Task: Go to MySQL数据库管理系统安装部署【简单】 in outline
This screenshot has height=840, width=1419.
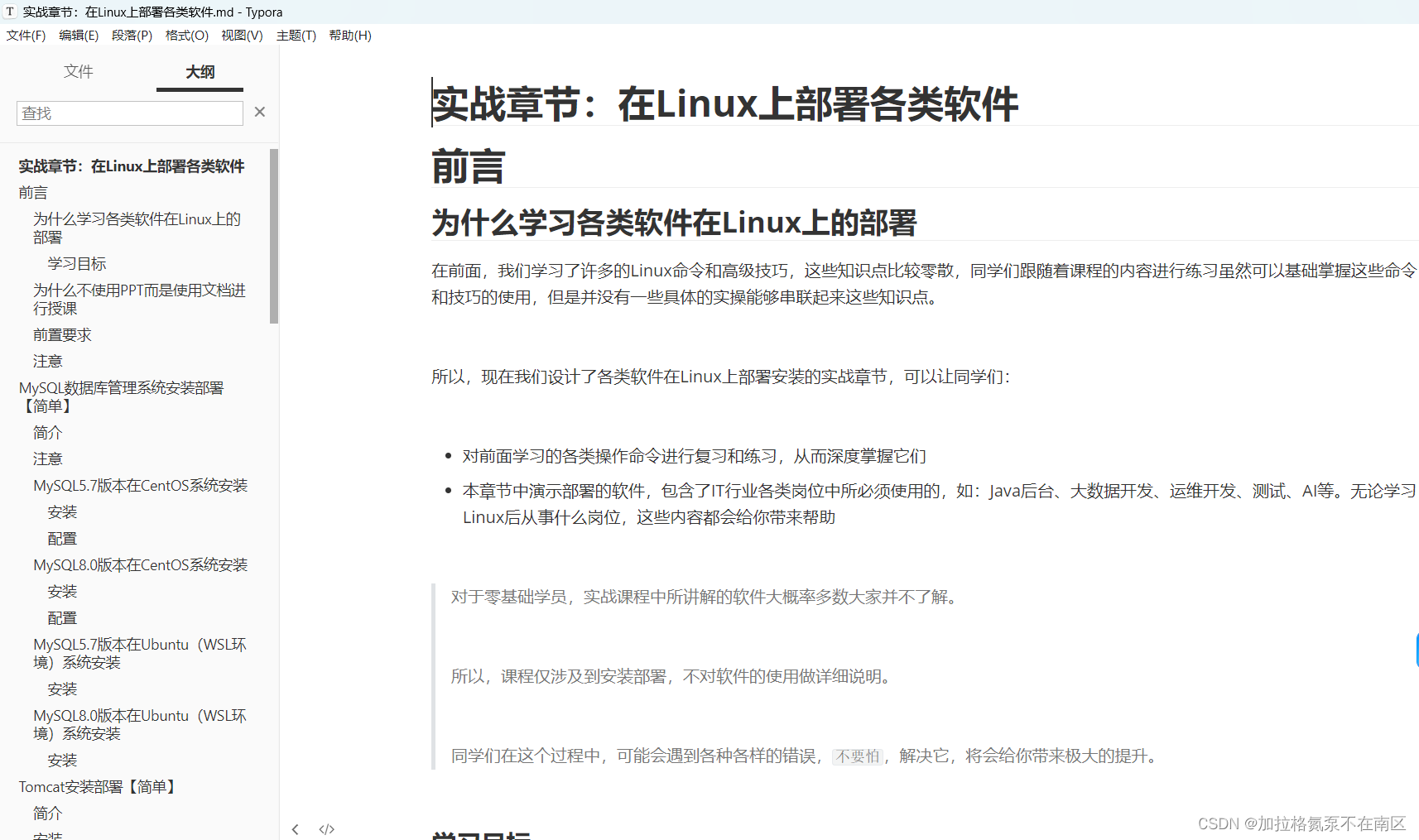Action: [122, 397]
